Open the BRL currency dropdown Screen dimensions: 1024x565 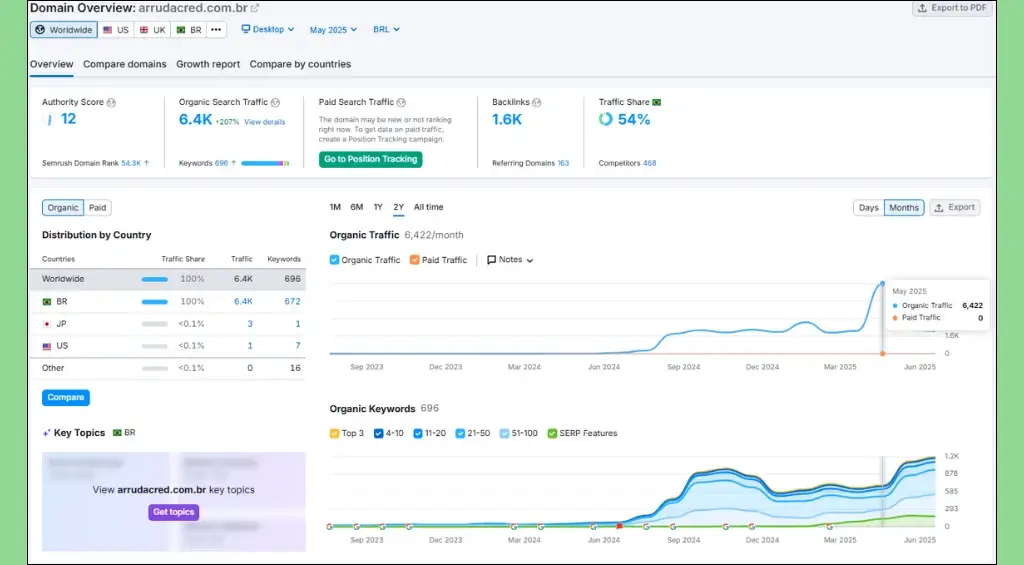pos(386,29)
